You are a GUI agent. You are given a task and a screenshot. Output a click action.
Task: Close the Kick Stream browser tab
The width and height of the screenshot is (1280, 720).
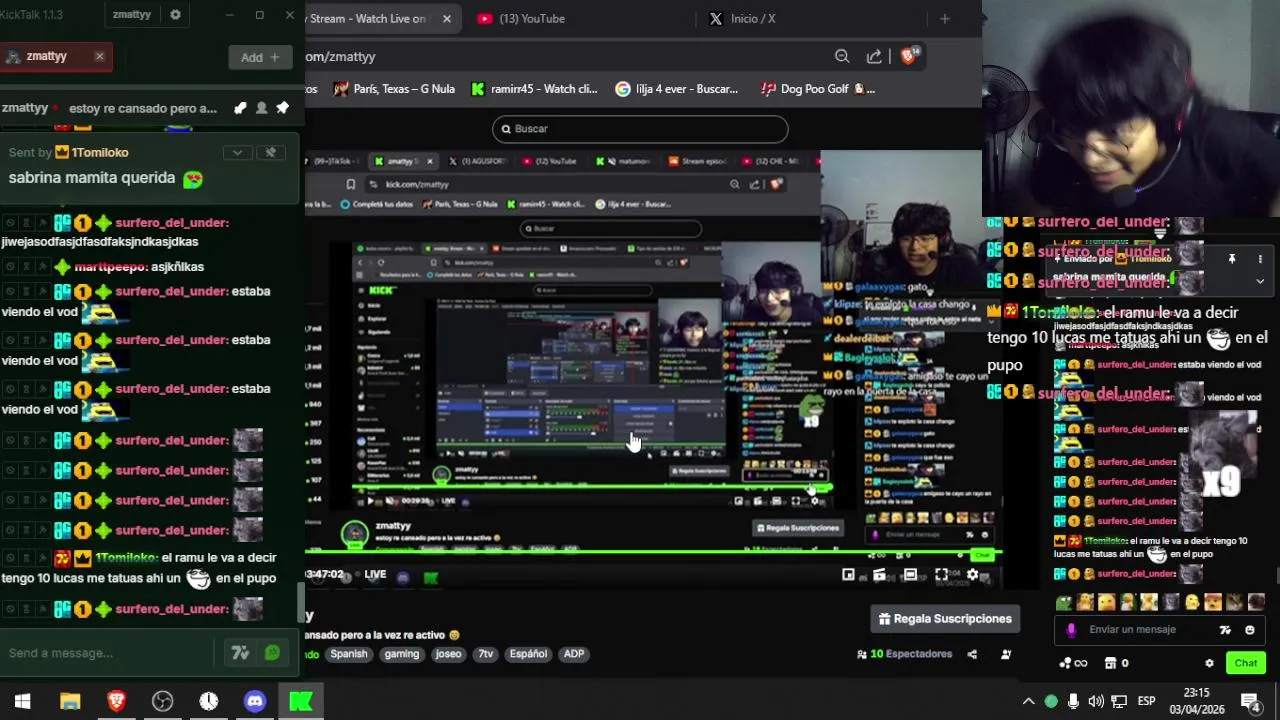coord(446,18)
